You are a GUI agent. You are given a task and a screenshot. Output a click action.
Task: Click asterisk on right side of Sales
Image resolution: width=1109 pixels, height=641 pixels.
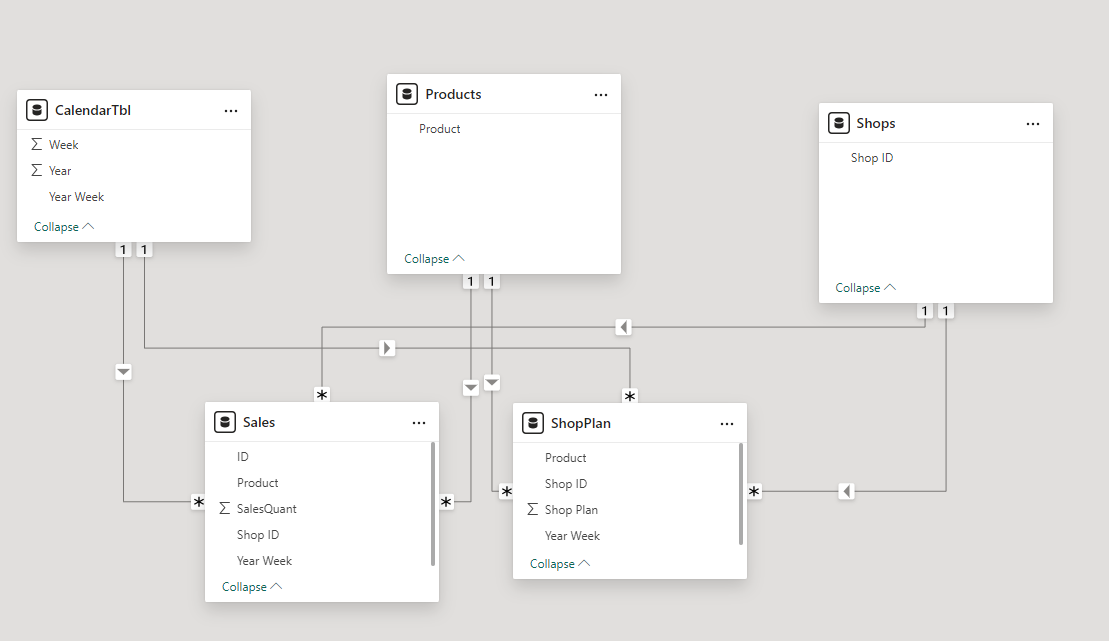pyautogui.click(x=446, y=502)
